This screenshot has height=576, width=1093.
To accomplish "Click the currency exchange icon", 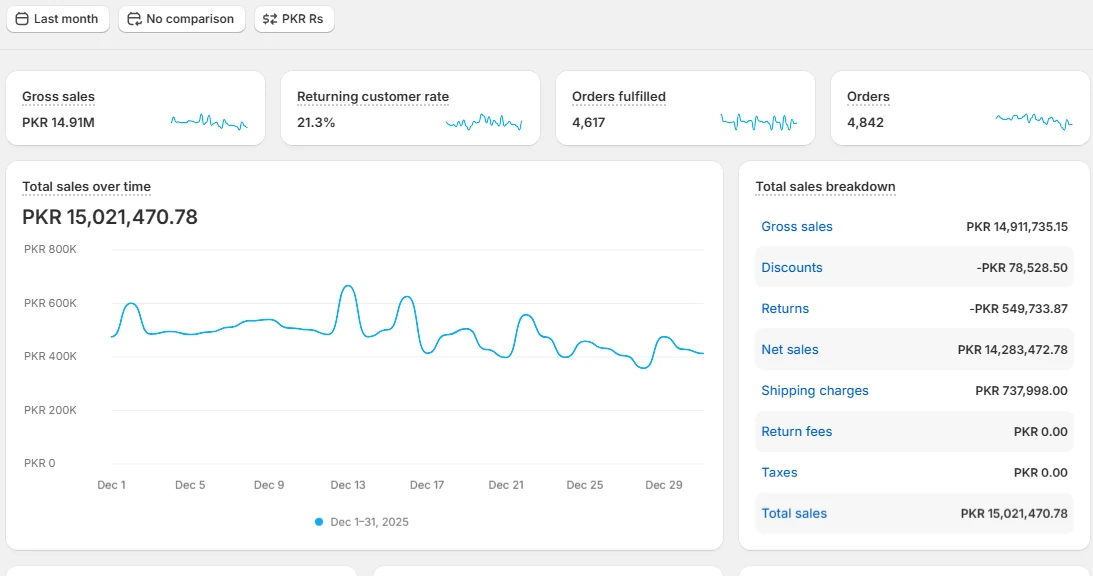I will pos(270,19).
